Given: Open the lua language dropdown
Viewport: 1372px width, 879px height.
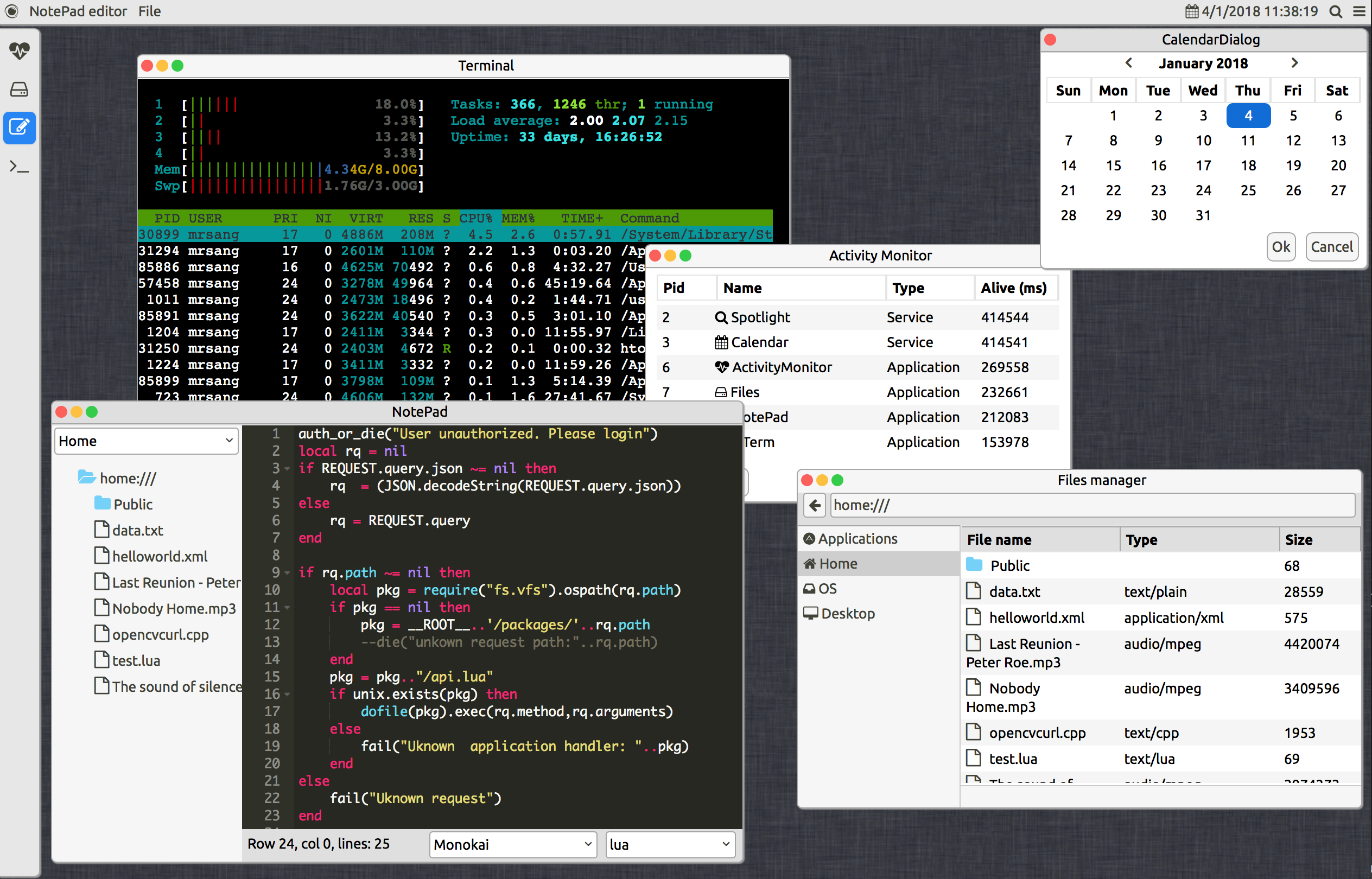Looking at the screenshot, I should coord(670,844).
